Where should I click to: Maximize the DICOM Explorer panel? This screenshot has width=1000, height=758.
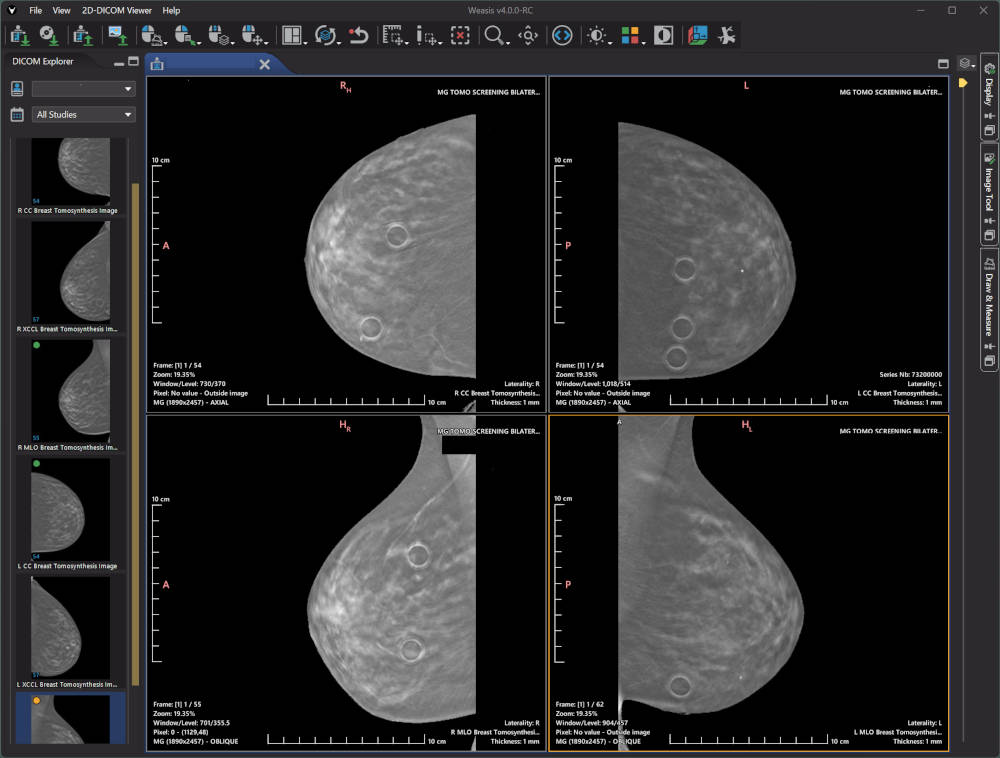tap(133, 61)
